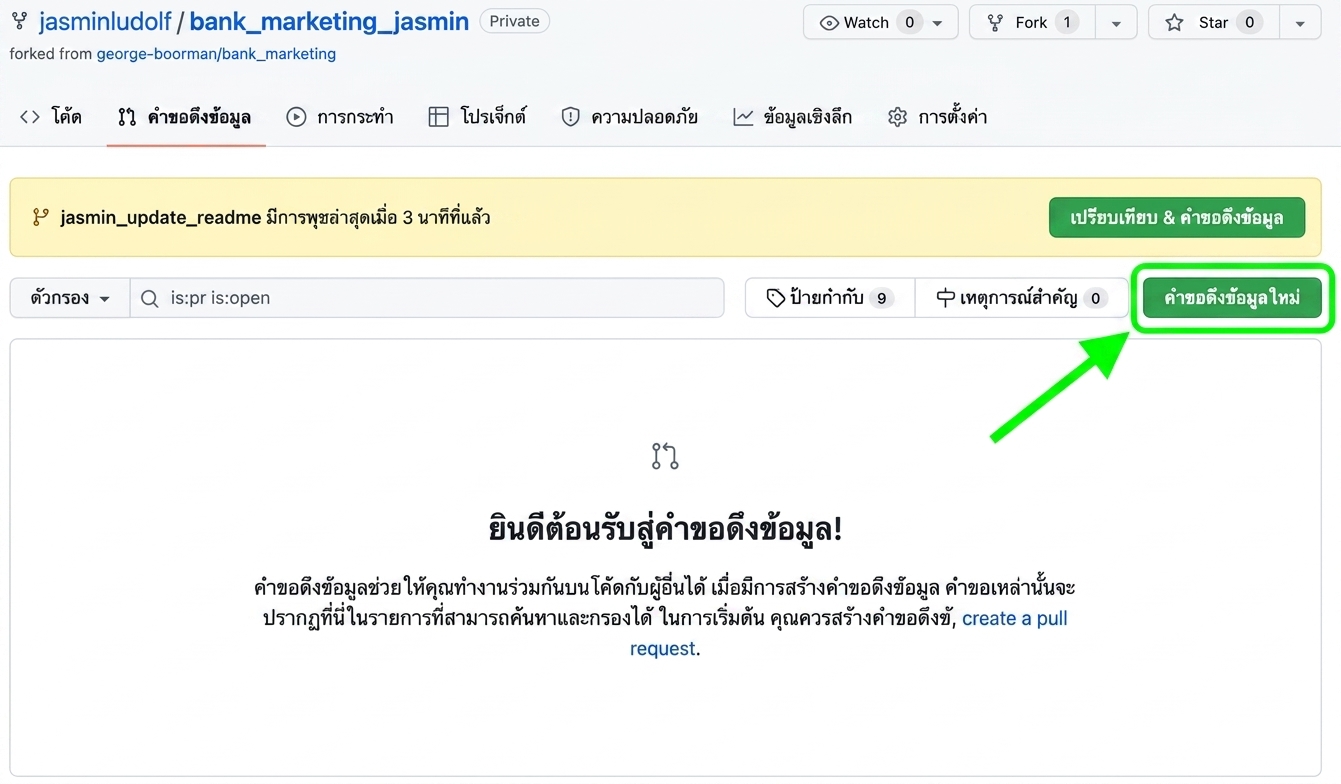The image size is (1341, 784).
Task: Open the โปรเจ็กต์ (Projects) tab
Action: pyautogui.click(x=477, y=117)
